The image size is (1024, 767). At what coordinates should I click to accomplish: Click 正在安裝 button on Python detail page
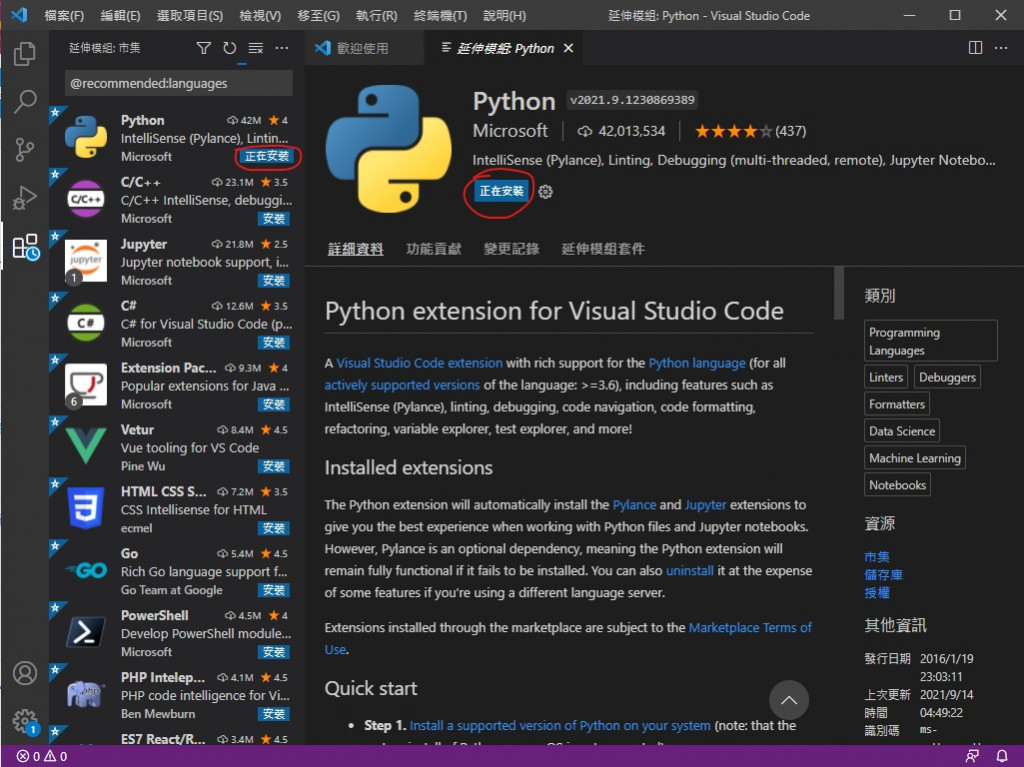[x=501, y=191]
